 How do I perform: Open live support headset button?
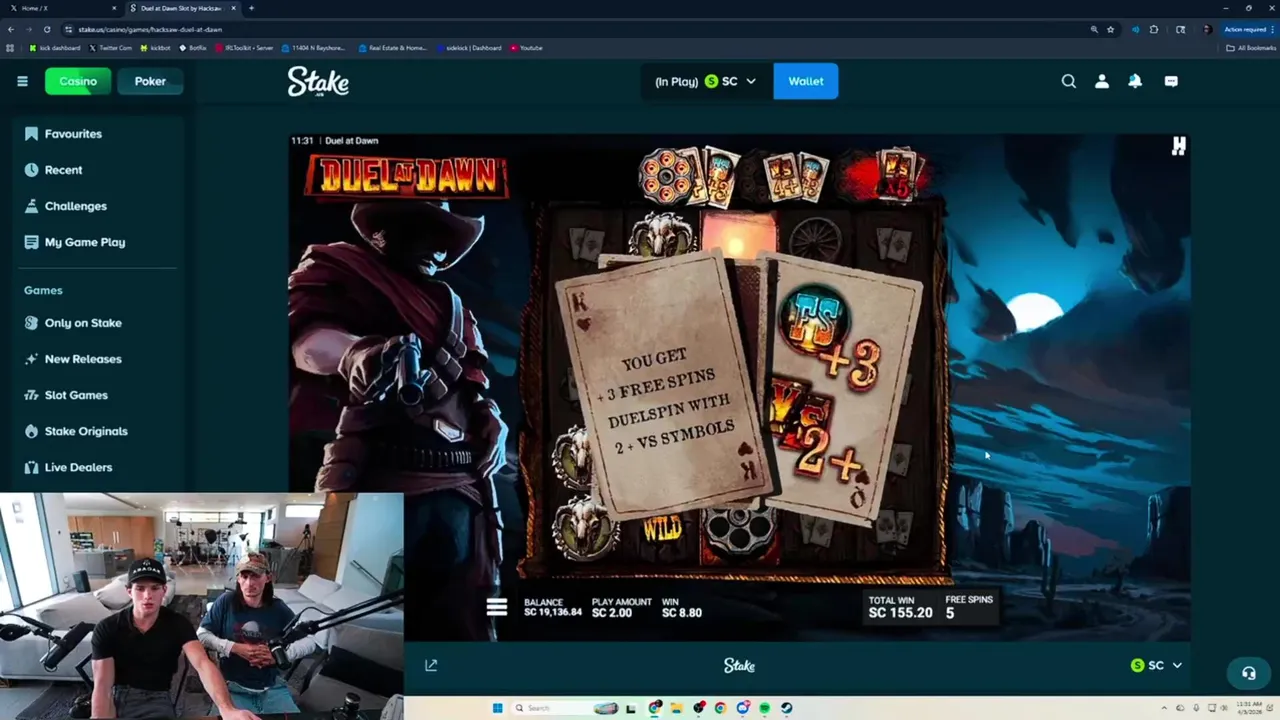click(1248, 673)
